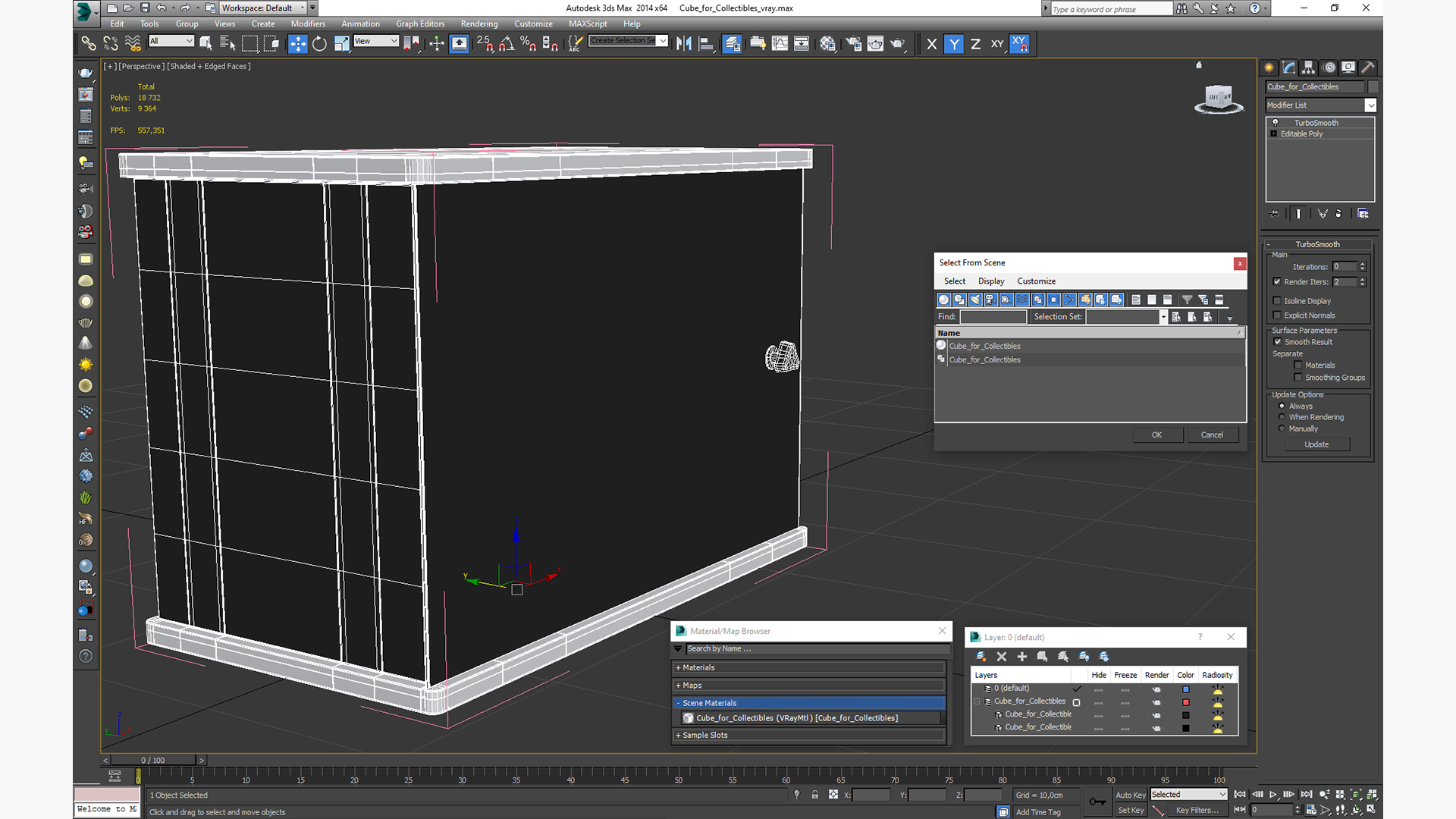This screenshot has height=819, width=1456.
Task: Select the Manually update option
Action: pos(1282,428)
